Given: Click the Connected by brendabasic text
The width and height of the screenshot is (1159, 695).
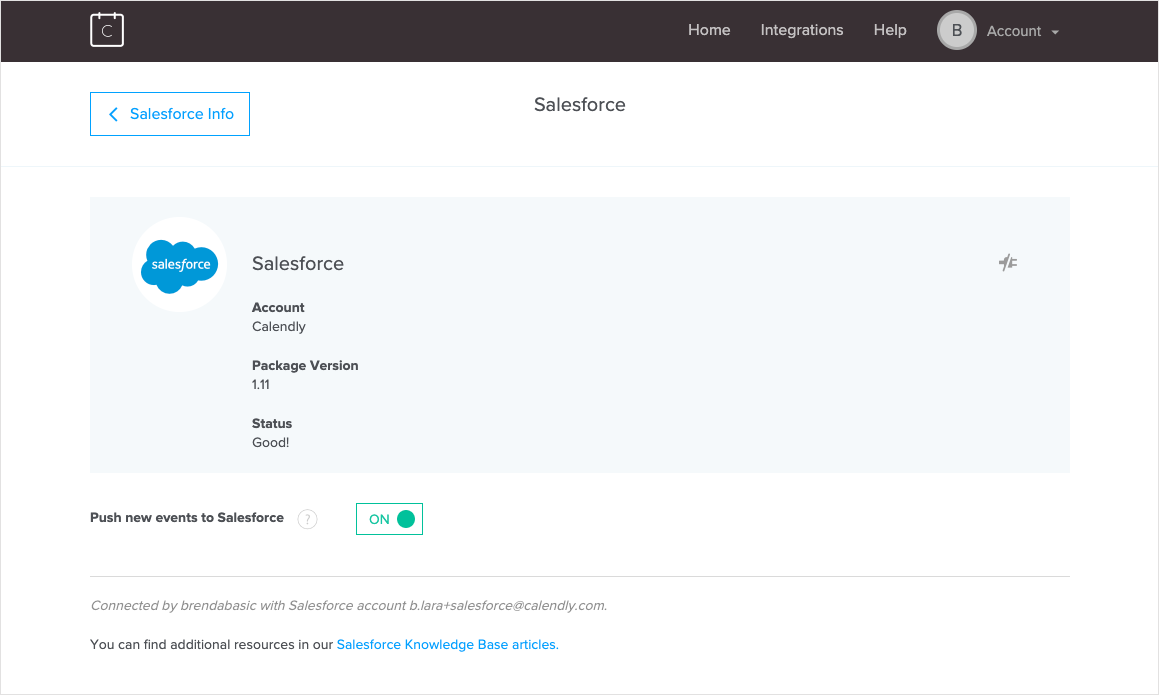Looking at the screenshot, I should (349, 606).
